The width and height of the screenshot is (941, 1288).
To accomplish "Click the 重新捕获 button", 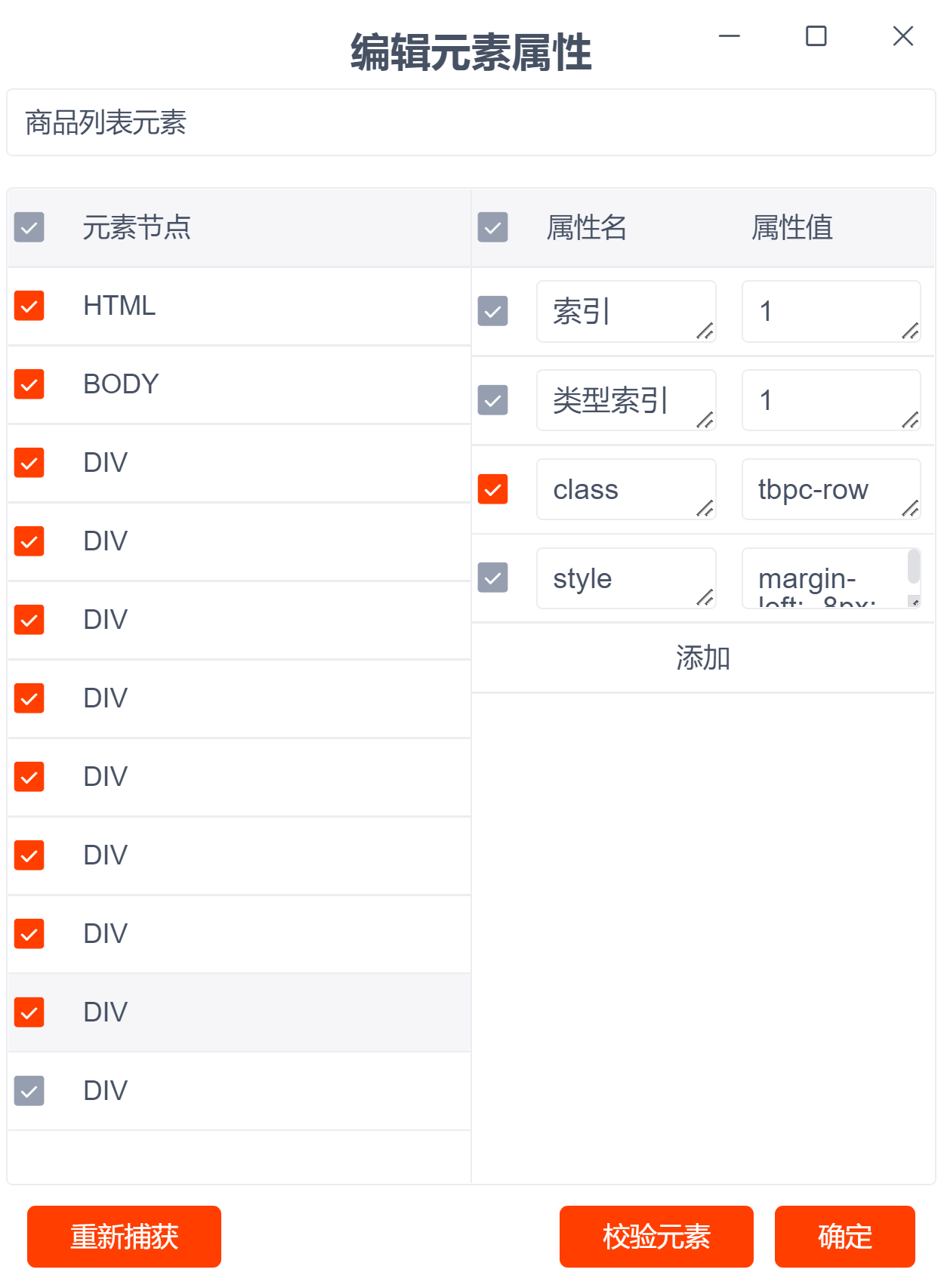I will pyautogui.click(x=124, y=1237).
